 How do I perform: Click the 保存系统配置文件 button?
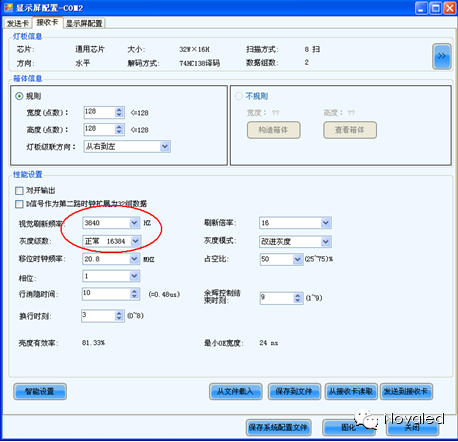click(278, 427)
